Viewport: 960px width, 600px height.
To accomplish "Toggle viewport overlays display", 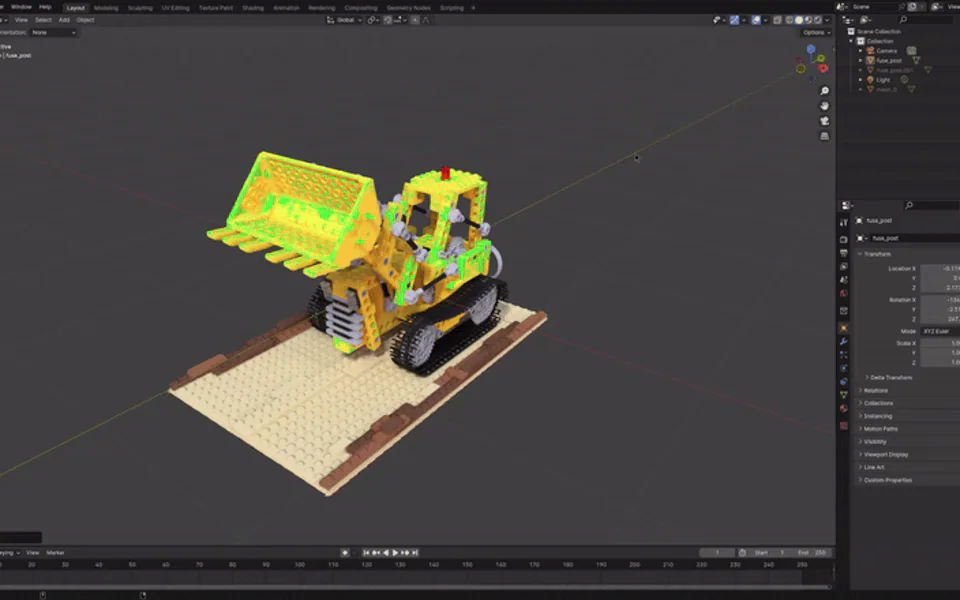I will click(756, 20).
